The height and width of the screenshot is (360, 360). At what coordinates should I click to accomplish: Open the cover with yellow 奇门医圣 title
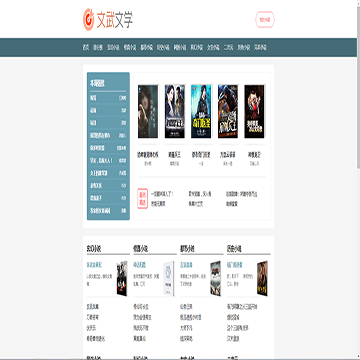201,111
